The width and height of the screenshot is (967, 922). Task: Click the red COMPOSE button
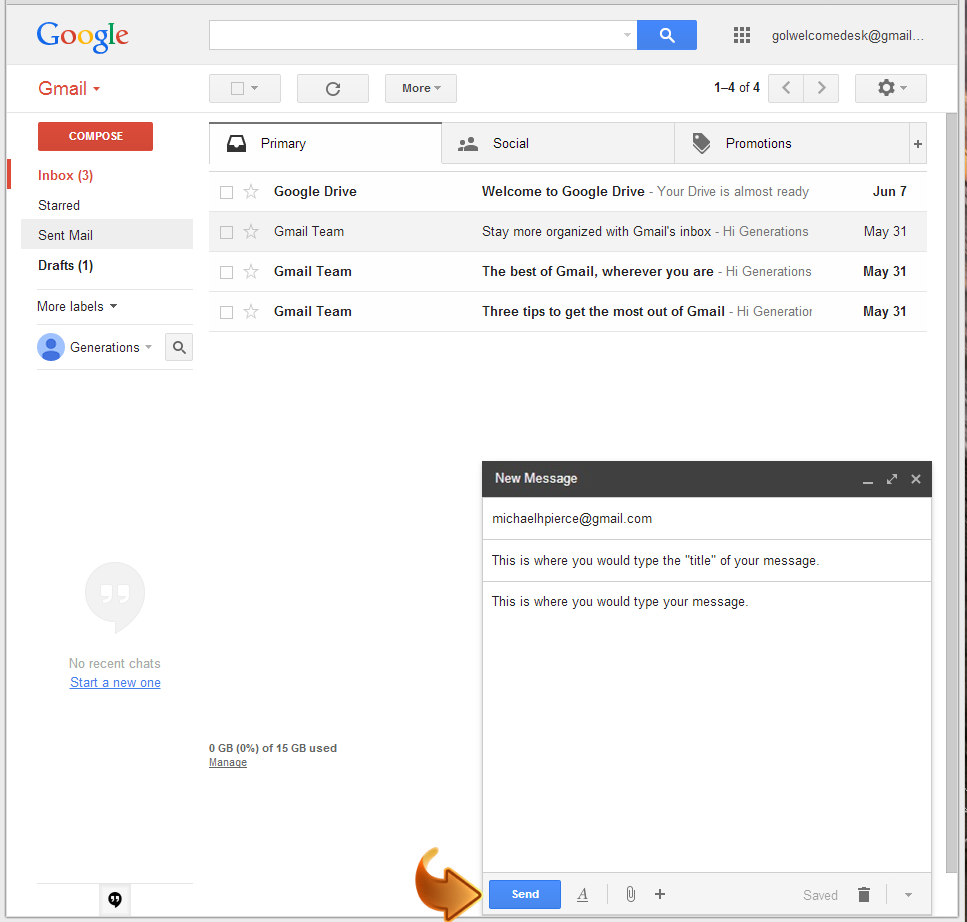[x=96, y=136]
